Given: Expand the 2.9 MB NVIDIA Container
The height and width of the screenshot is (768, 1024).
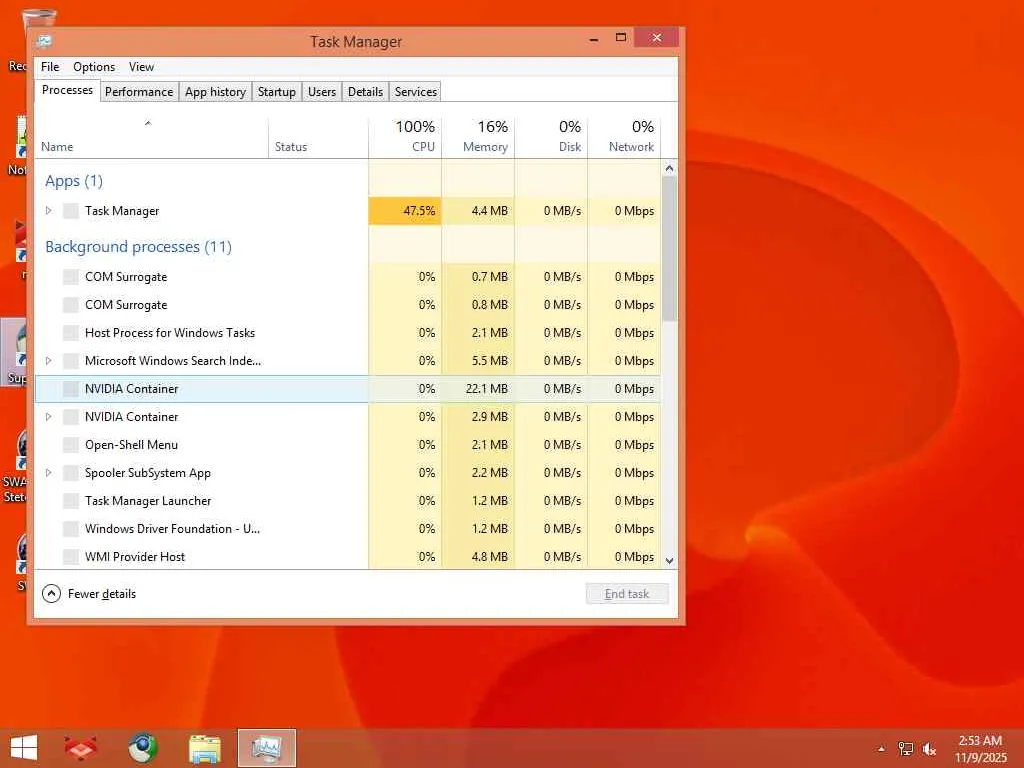Looking at the screenshot, I should pyautogui.click(x=48, y=417).
